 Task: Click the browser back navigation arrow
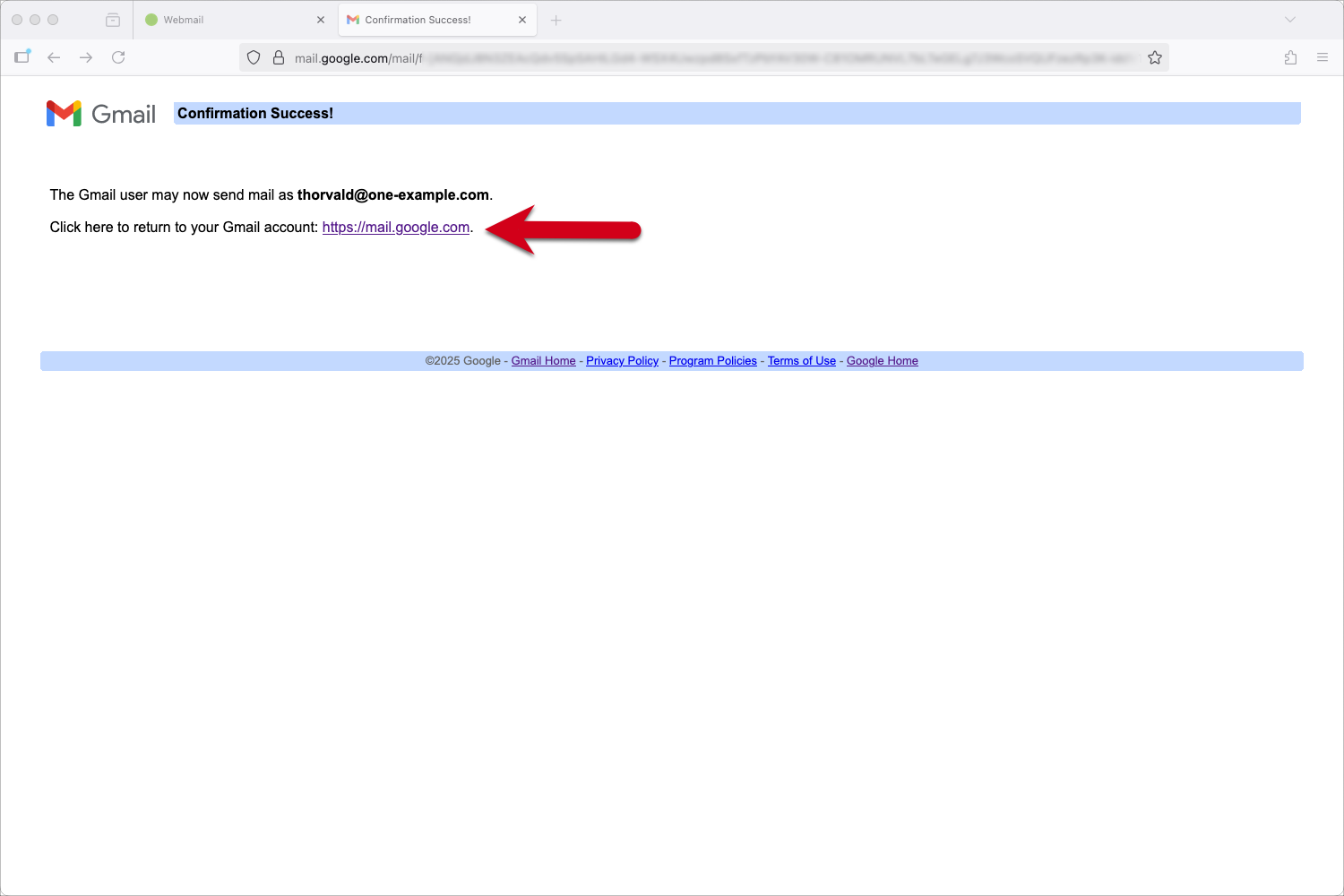[54, 56]
